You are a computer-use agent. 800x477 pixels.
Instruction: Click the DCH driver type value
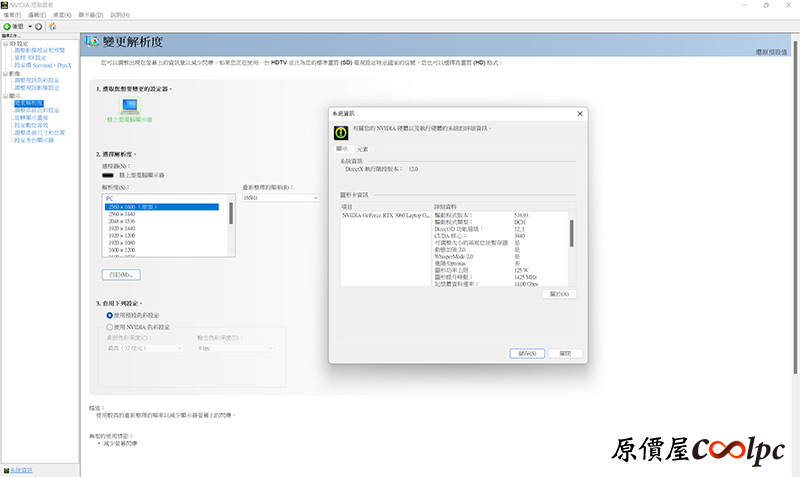tap(519, 222)
